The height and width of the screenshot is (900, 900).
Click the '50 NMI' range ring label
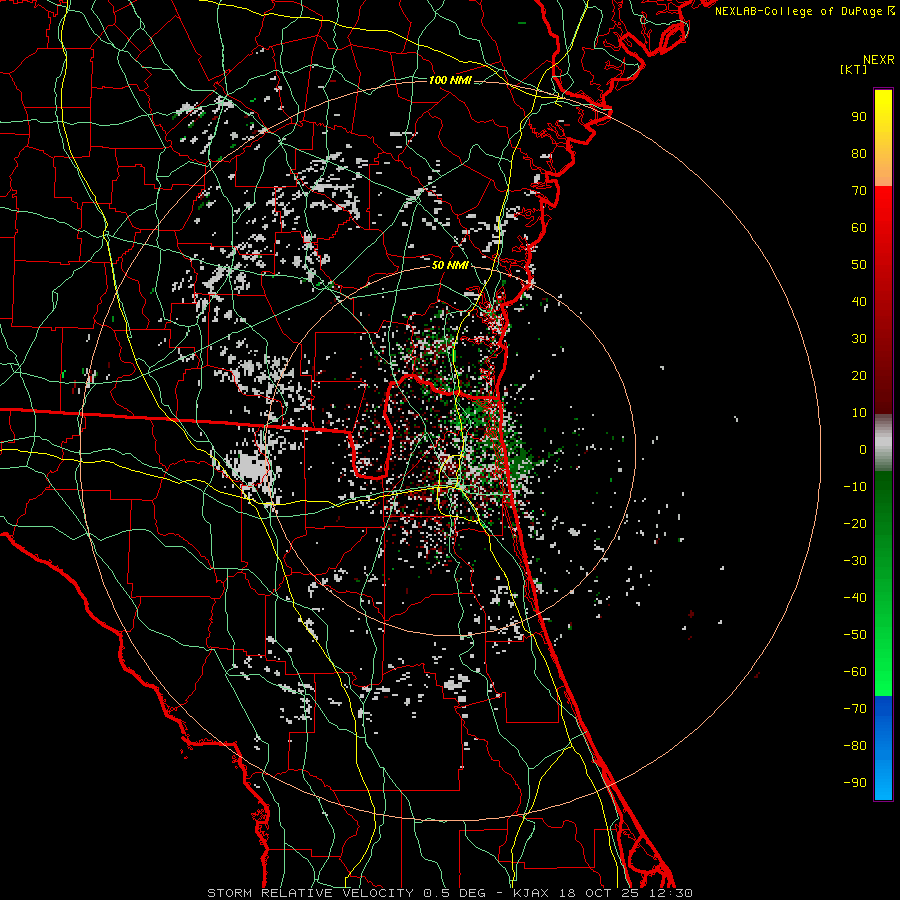point(450,265)
